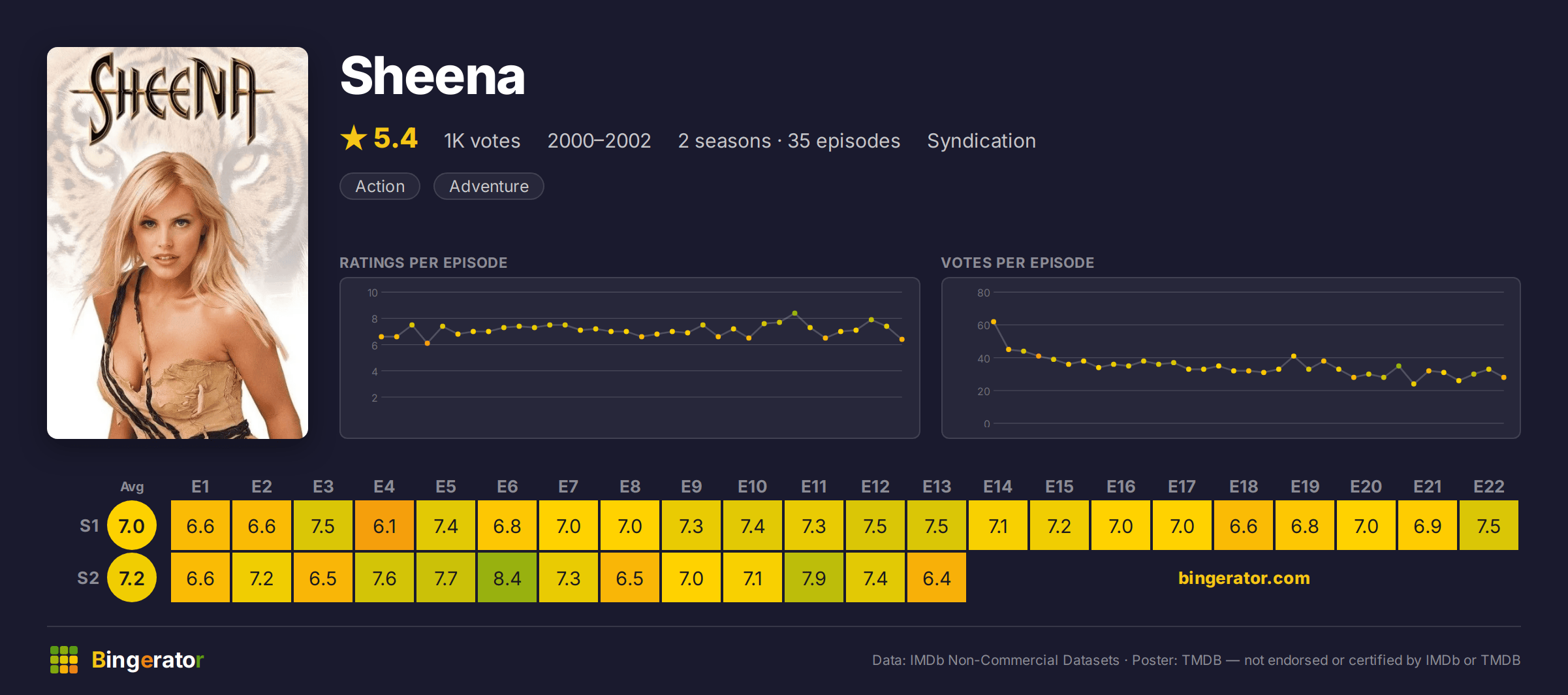Select Season 2 average badge 7.2
This screenshot has width=1568, height=695.
point(132,577)
